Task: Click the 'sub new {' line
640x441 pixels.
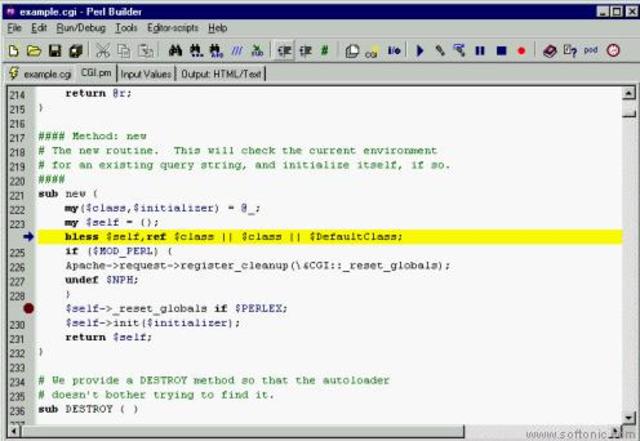Action: pos(68,194)
